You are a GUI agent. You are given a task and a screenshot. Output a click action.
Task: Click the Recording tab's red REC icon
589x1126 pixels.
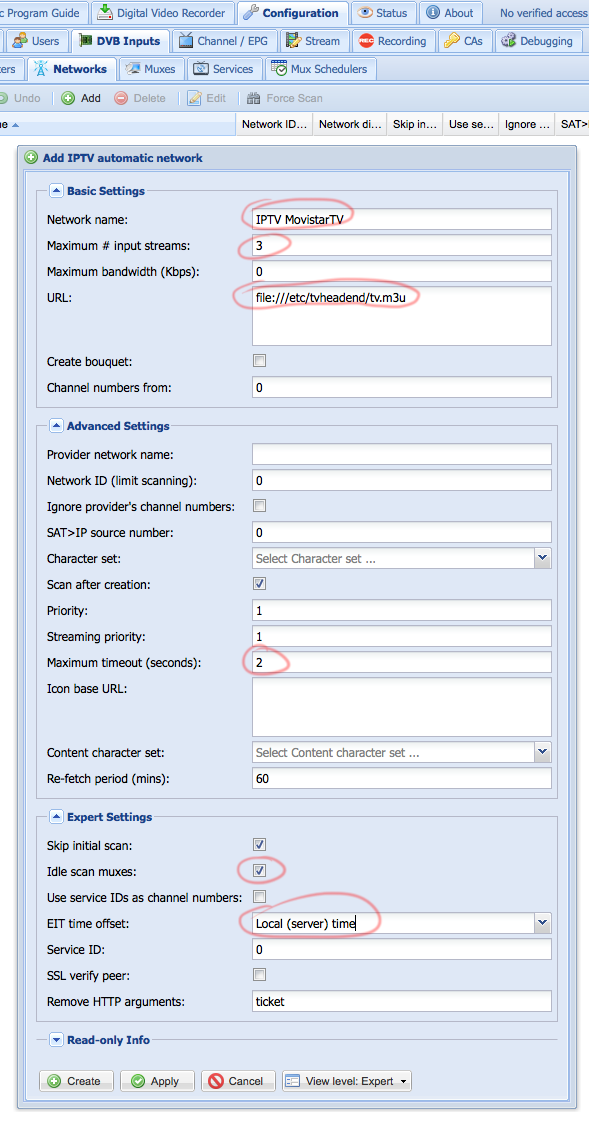pyautogui.click(x=366, y=41)
